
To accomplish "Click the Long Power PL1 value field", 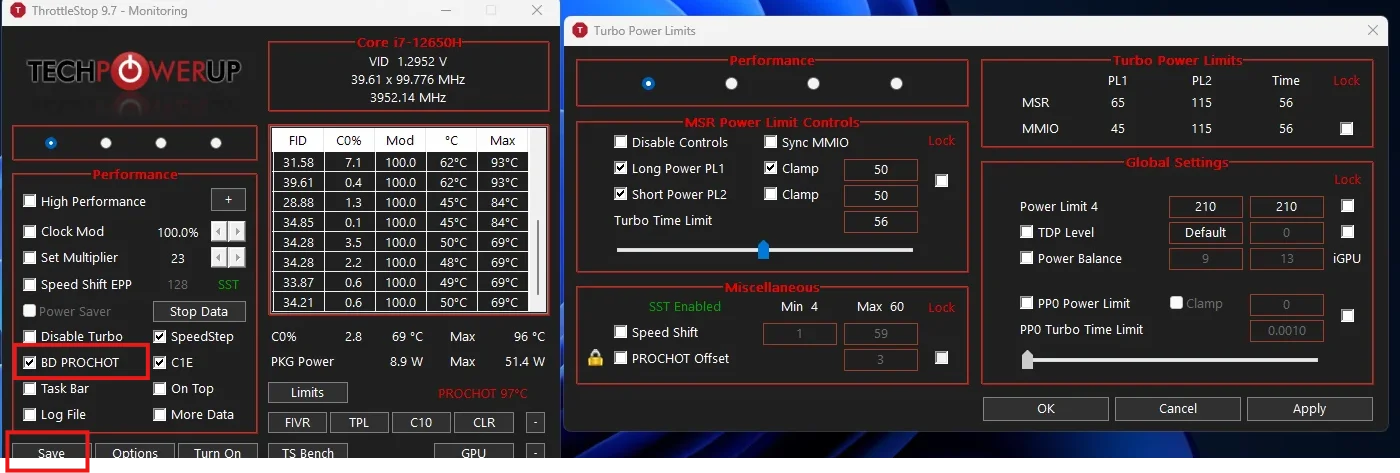I will tap(881, 169).
